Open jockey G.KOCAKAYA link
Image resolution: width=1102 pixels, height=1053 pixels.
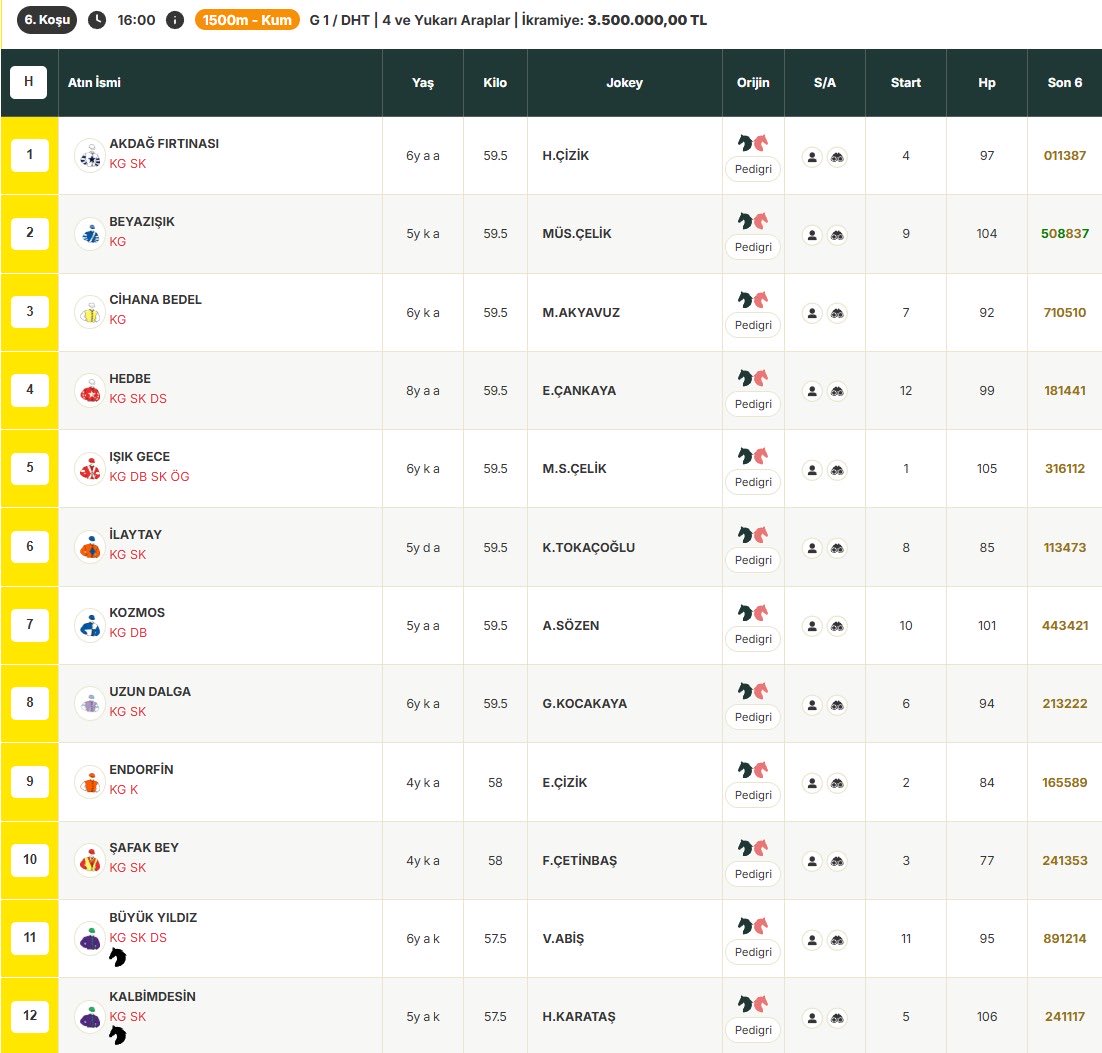pyautogui.click(x=585, y=704)
